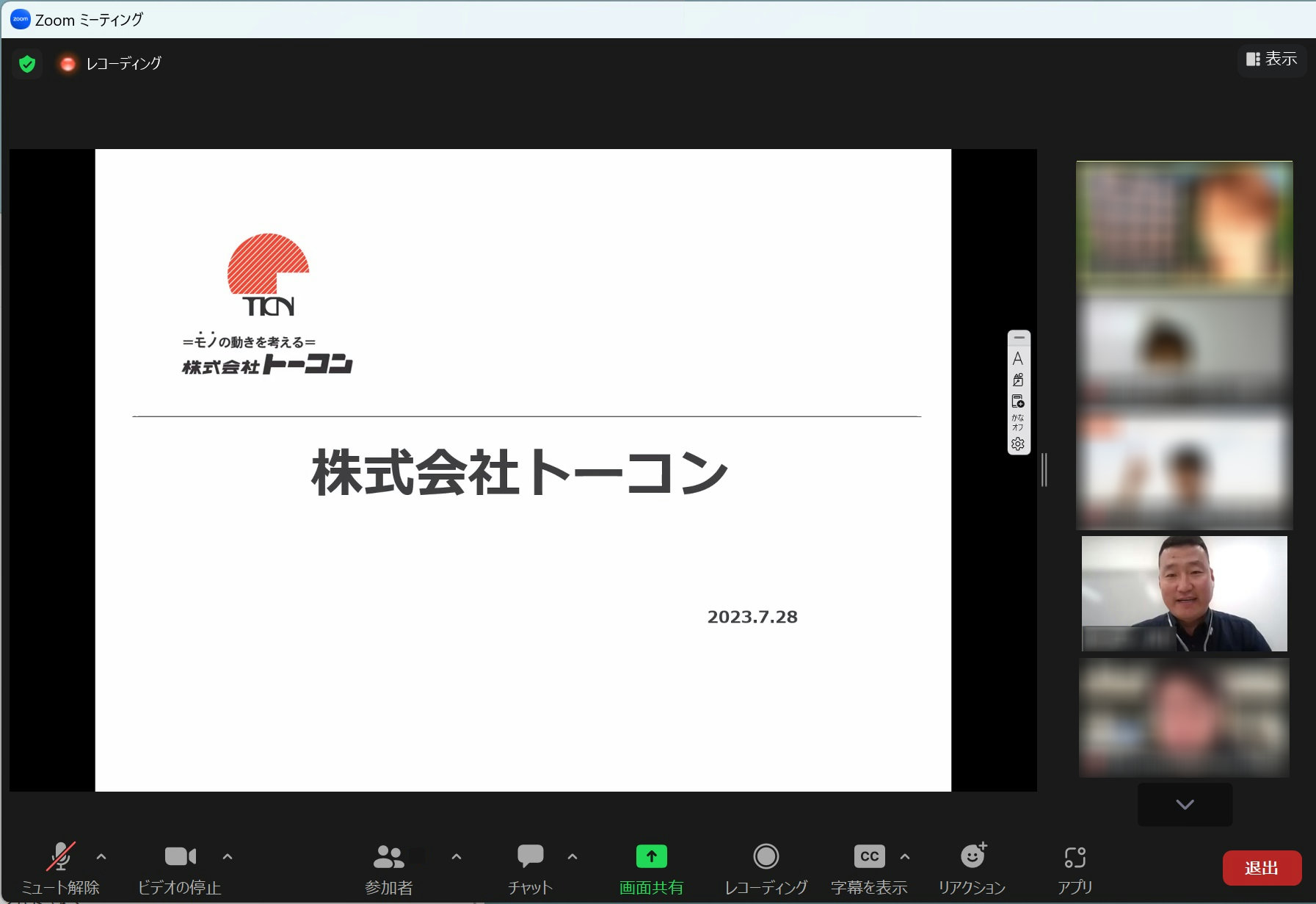The width and height of the screenshot is (1316, 904).
Task: Select the bottom blurred participant thumbnail
Action: 1185,717
